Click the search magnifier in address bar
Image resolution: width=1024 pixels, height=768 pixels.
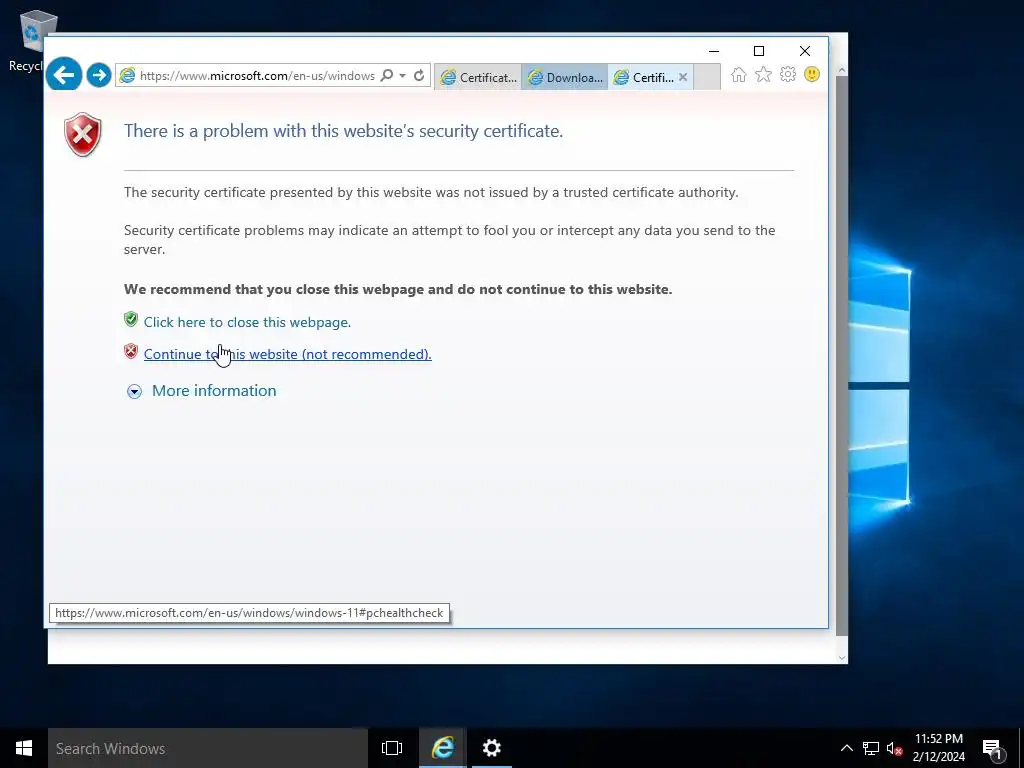(x=387, y=76)
